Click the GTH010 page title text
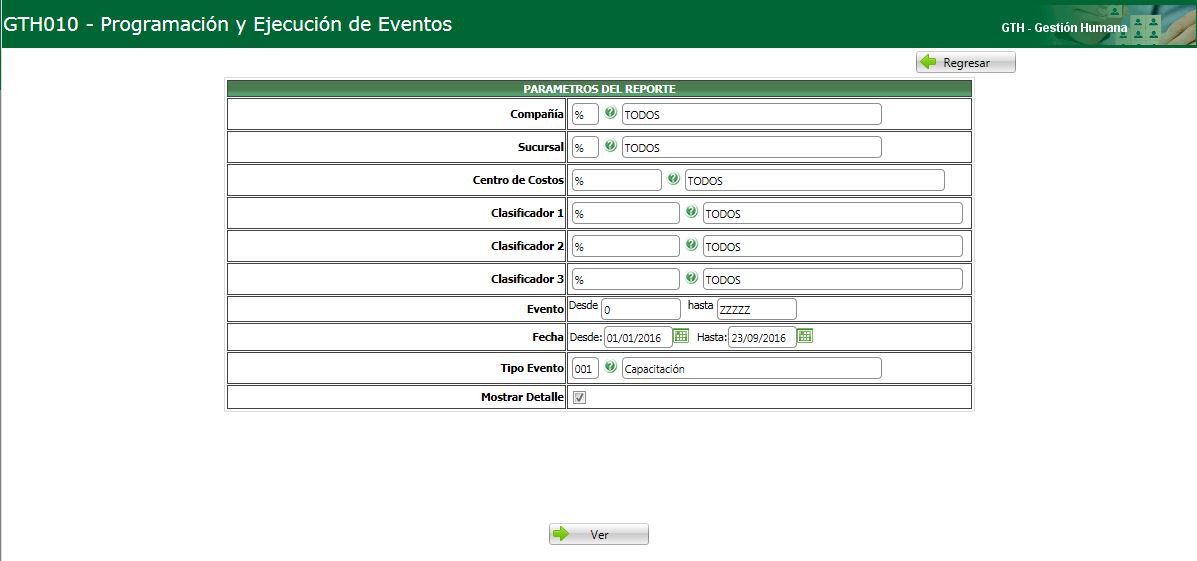 (228, 24)
